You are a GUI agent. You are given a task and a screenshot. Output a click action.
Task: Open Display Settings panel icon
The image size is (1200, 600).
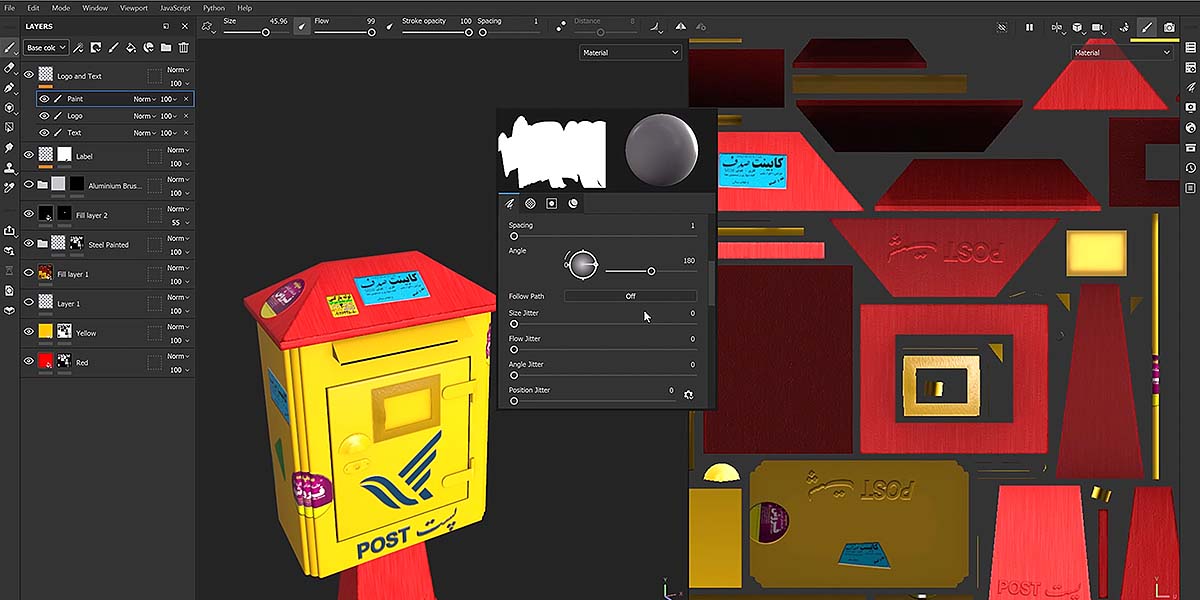pos(1190,107)
